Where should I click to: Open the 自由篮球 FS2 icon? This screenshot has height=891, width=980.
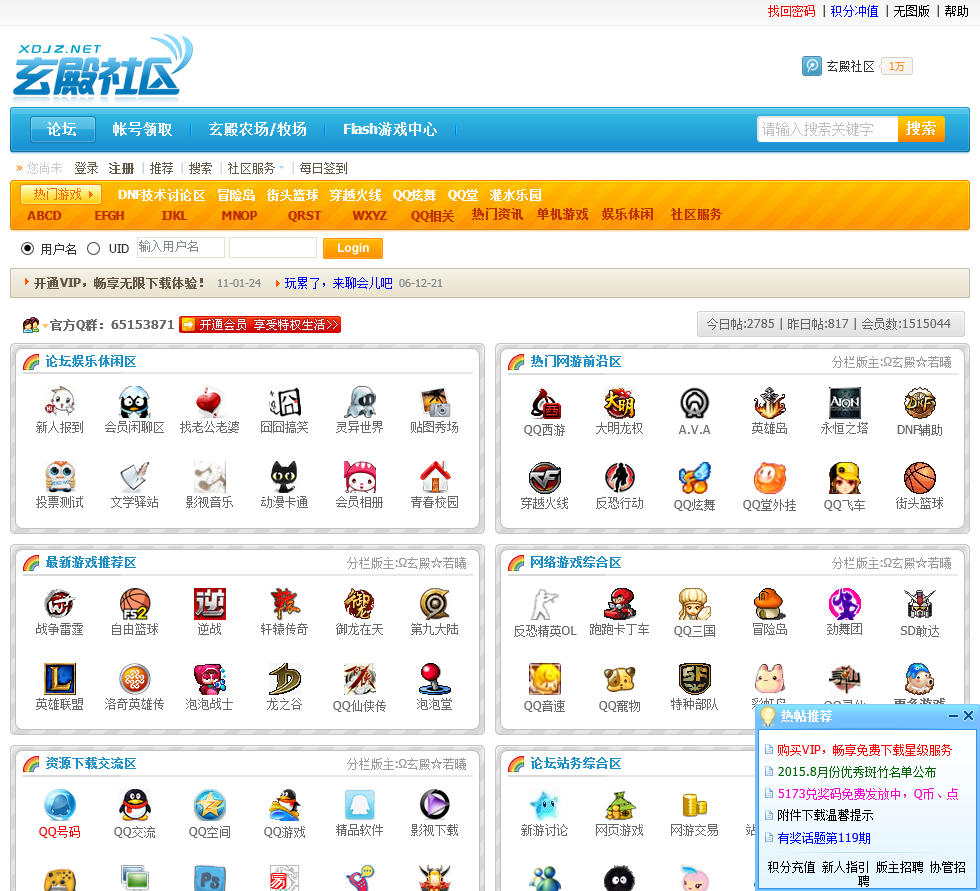(x=134, y=604)
